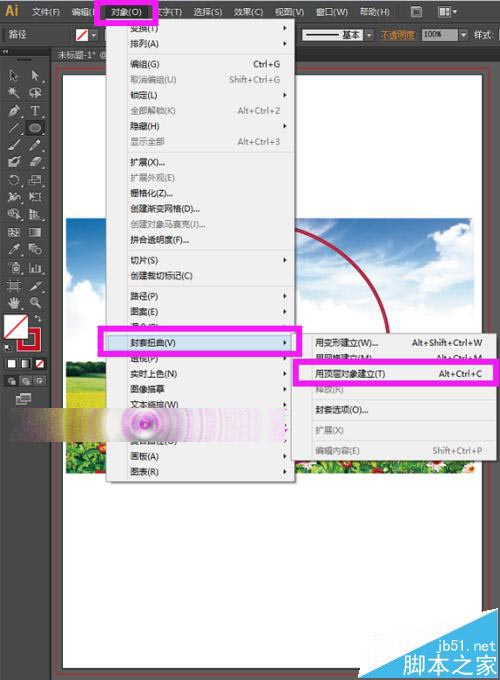Select the Scale tool
The image size is (500, 680).
tap(35, 180)
